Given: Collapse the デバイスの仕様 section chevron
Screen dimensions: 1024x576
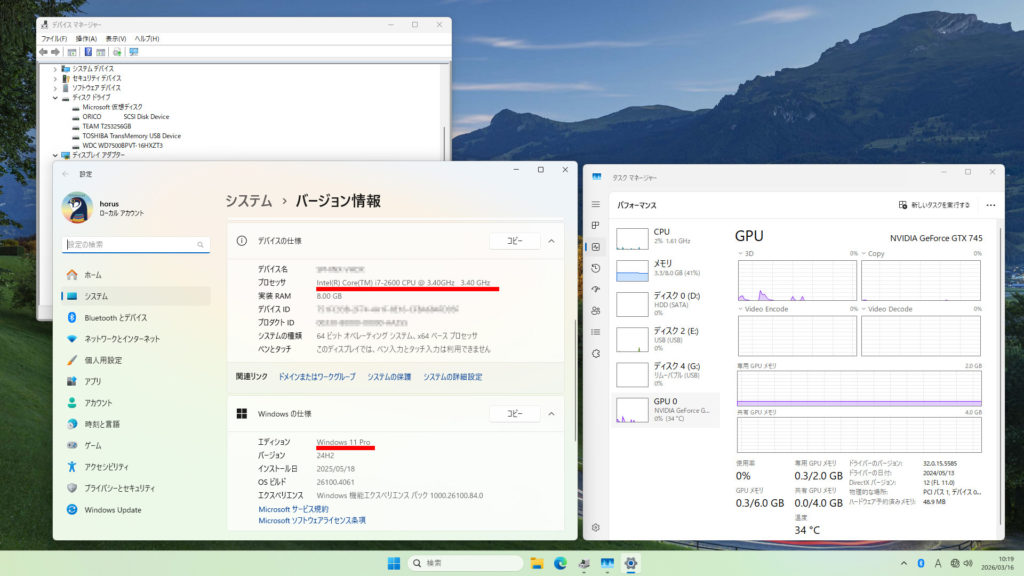Looking at the screenshot, I should click(551, 241).
